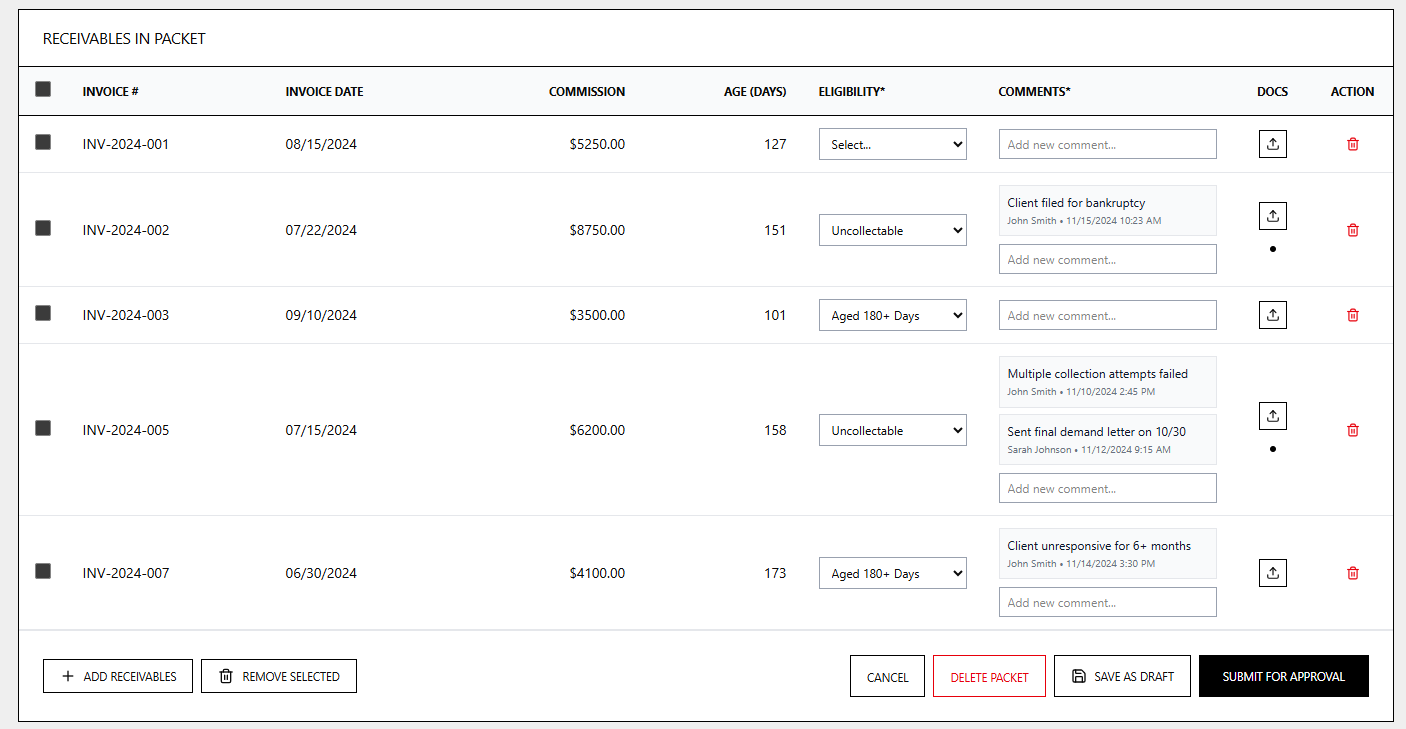This screenshot has height=729, width=1406.
Task: Click the save disk icon on Save As Draft
Action: point(1078,675)
